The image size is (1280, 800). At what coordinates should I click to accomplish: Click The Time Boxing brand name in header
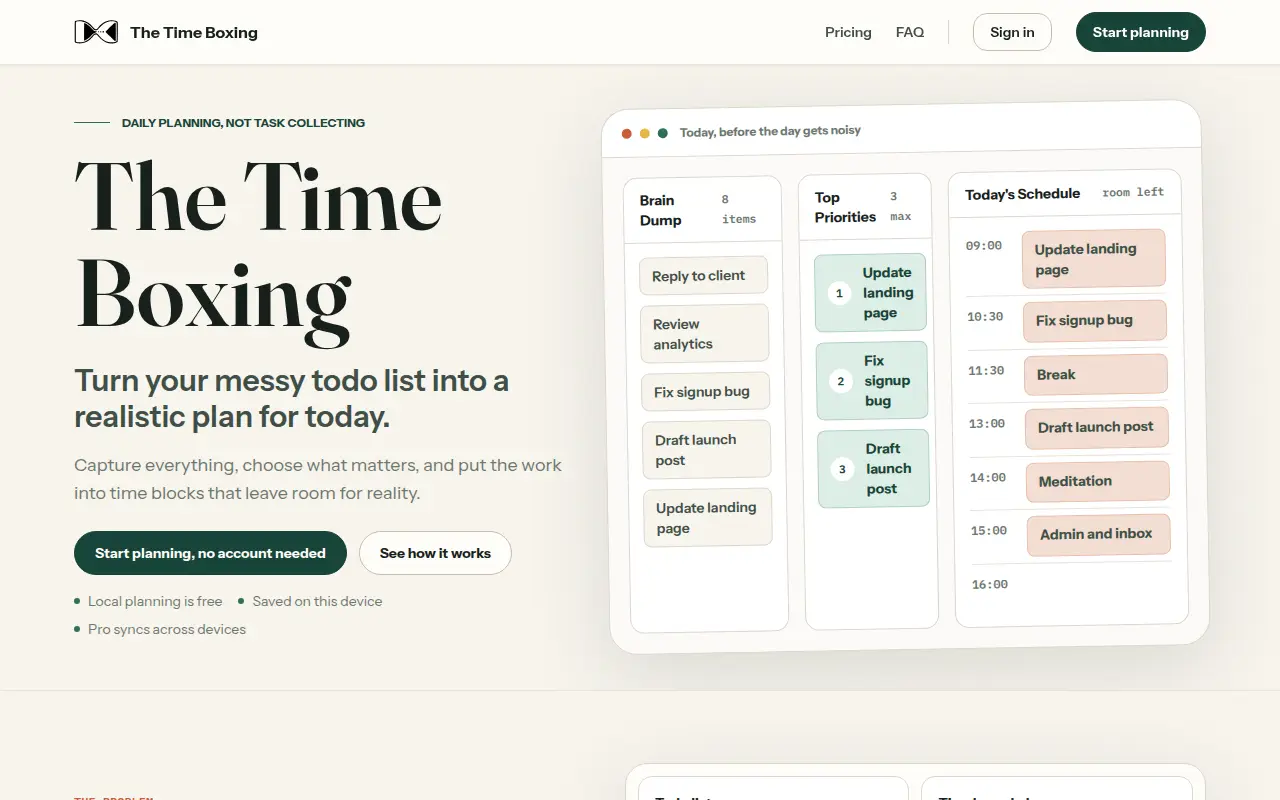194,33
